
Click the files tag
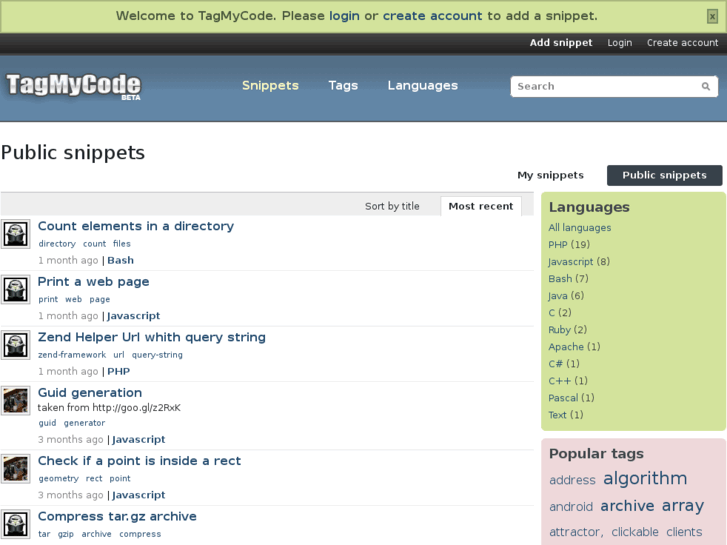pos(122,244)
